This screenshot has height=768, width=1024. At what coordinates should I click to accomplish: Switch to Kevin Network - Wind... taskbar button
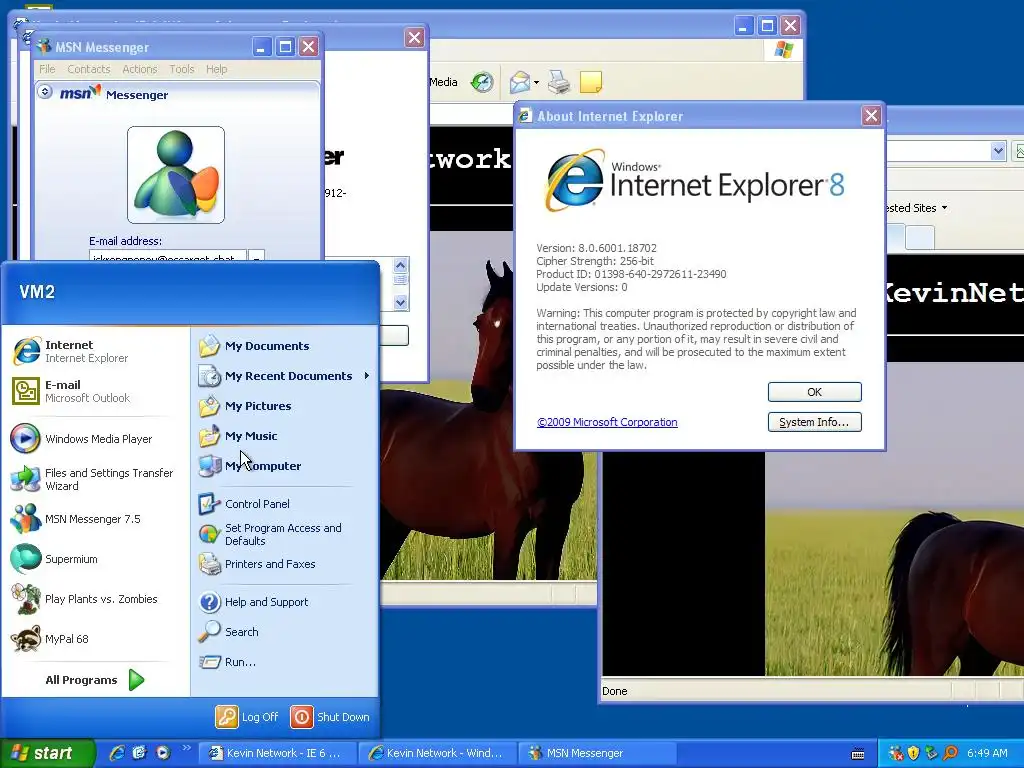pos(438,753)
